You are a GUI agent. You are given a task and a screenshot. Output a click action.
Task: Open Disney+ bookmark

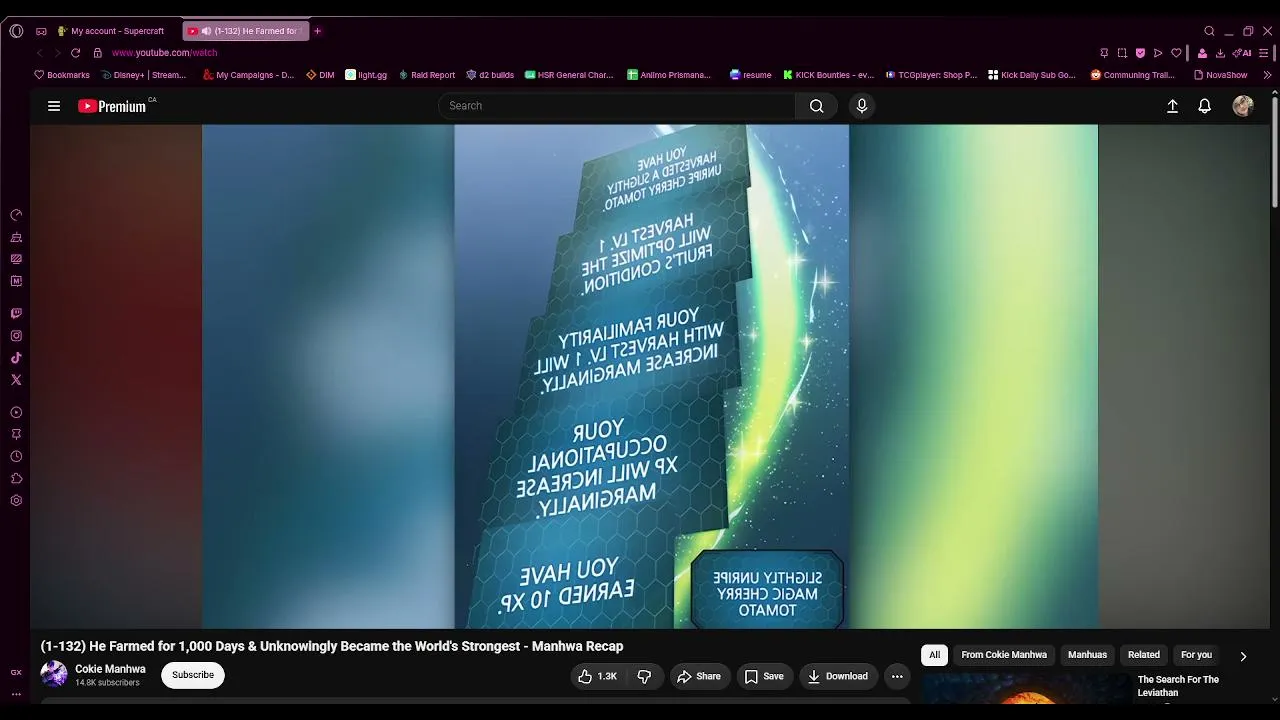click(144, 75)
